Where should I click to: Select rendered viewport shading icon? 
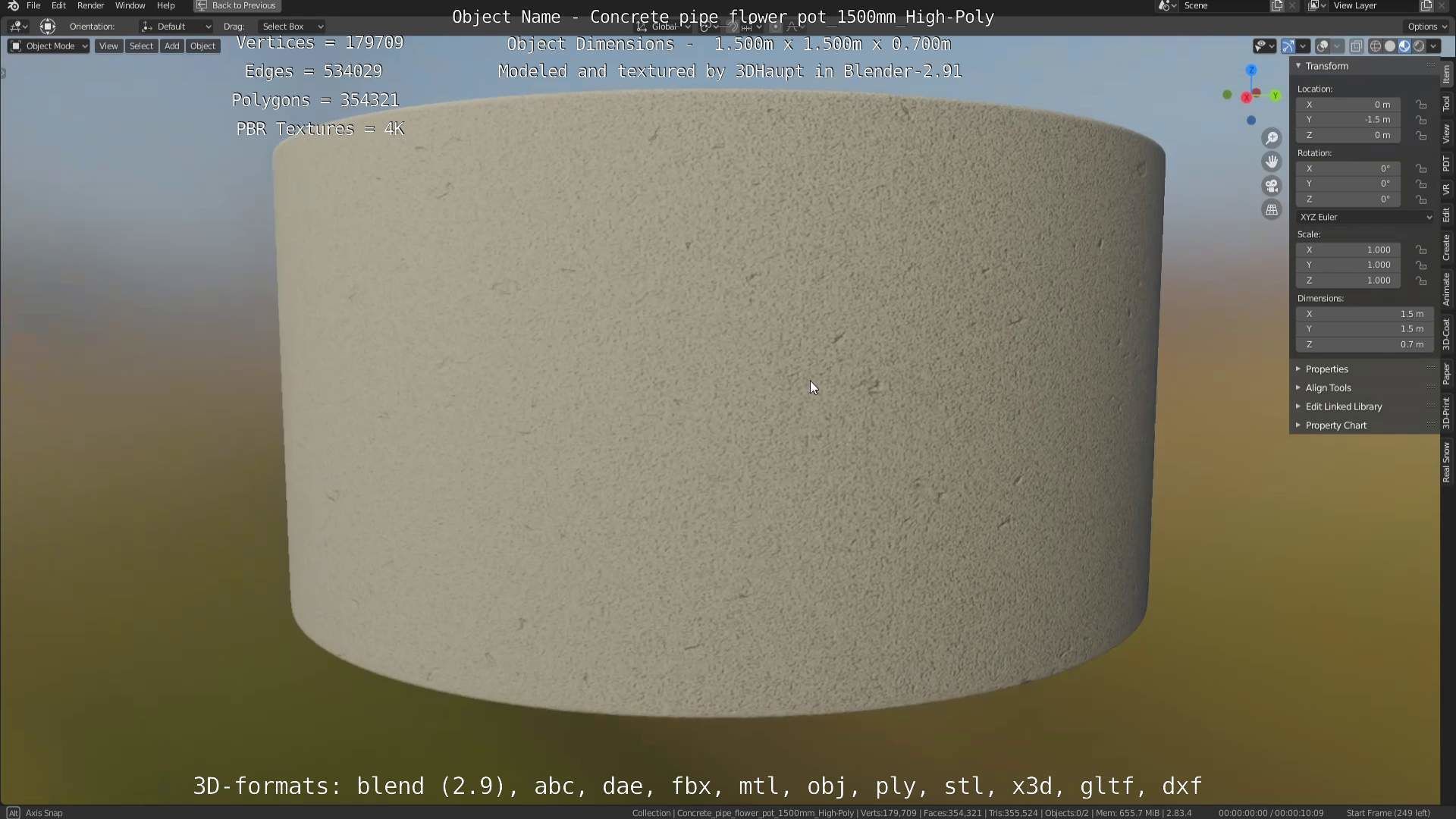1419,46
